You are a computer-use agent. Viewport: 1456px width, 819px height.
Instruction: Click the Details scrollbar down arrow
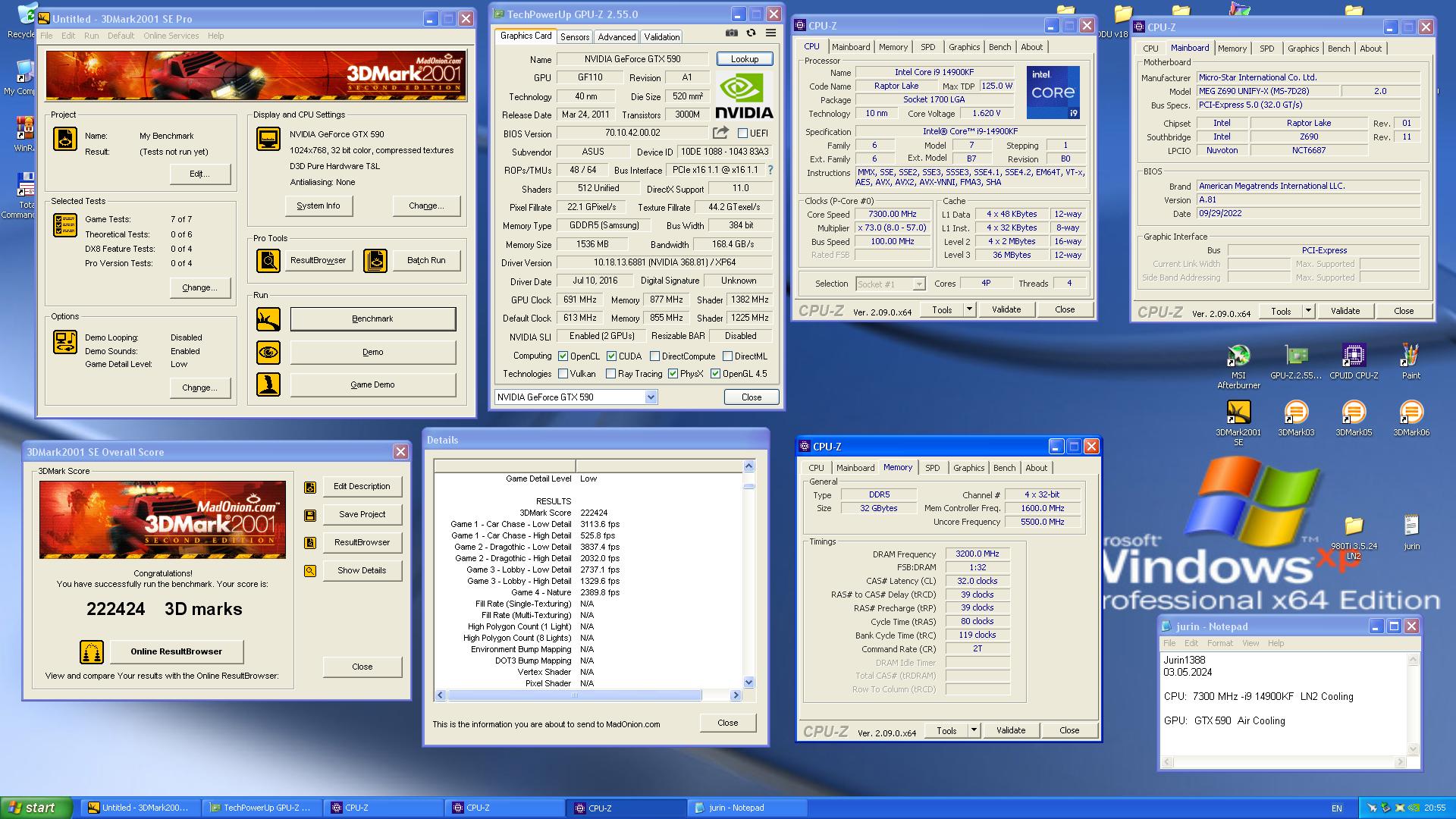[749, 682]
